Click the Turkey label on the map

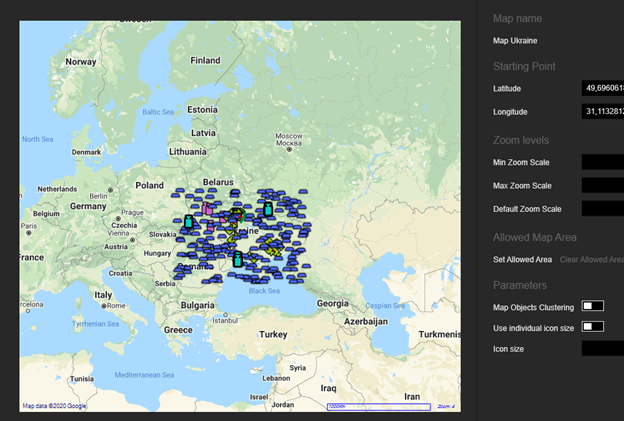coord(273,334)
